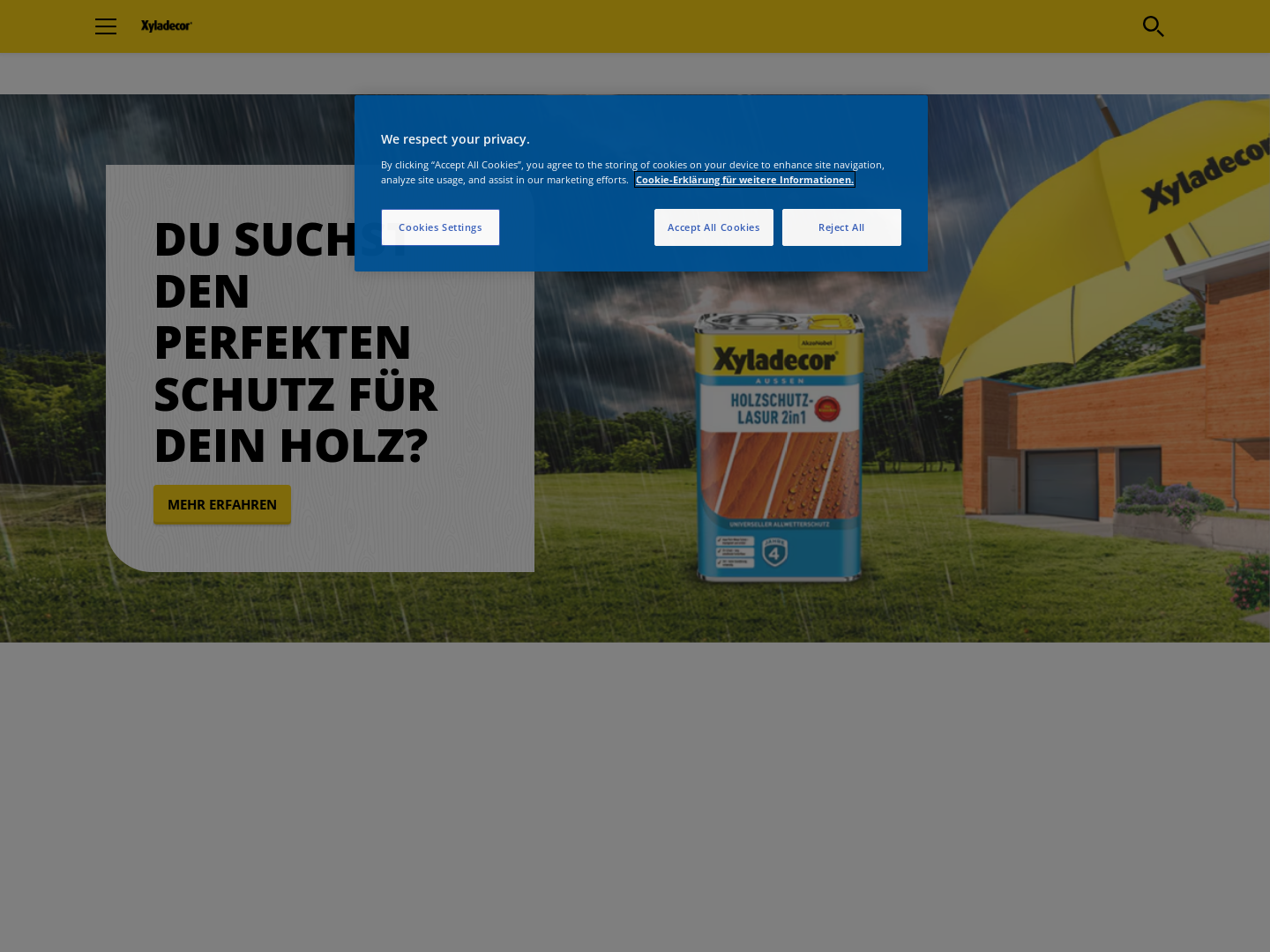The image size is (1270, 952).
Task: Click the MEHR ERFAHREN button
Action: (222, 504)
